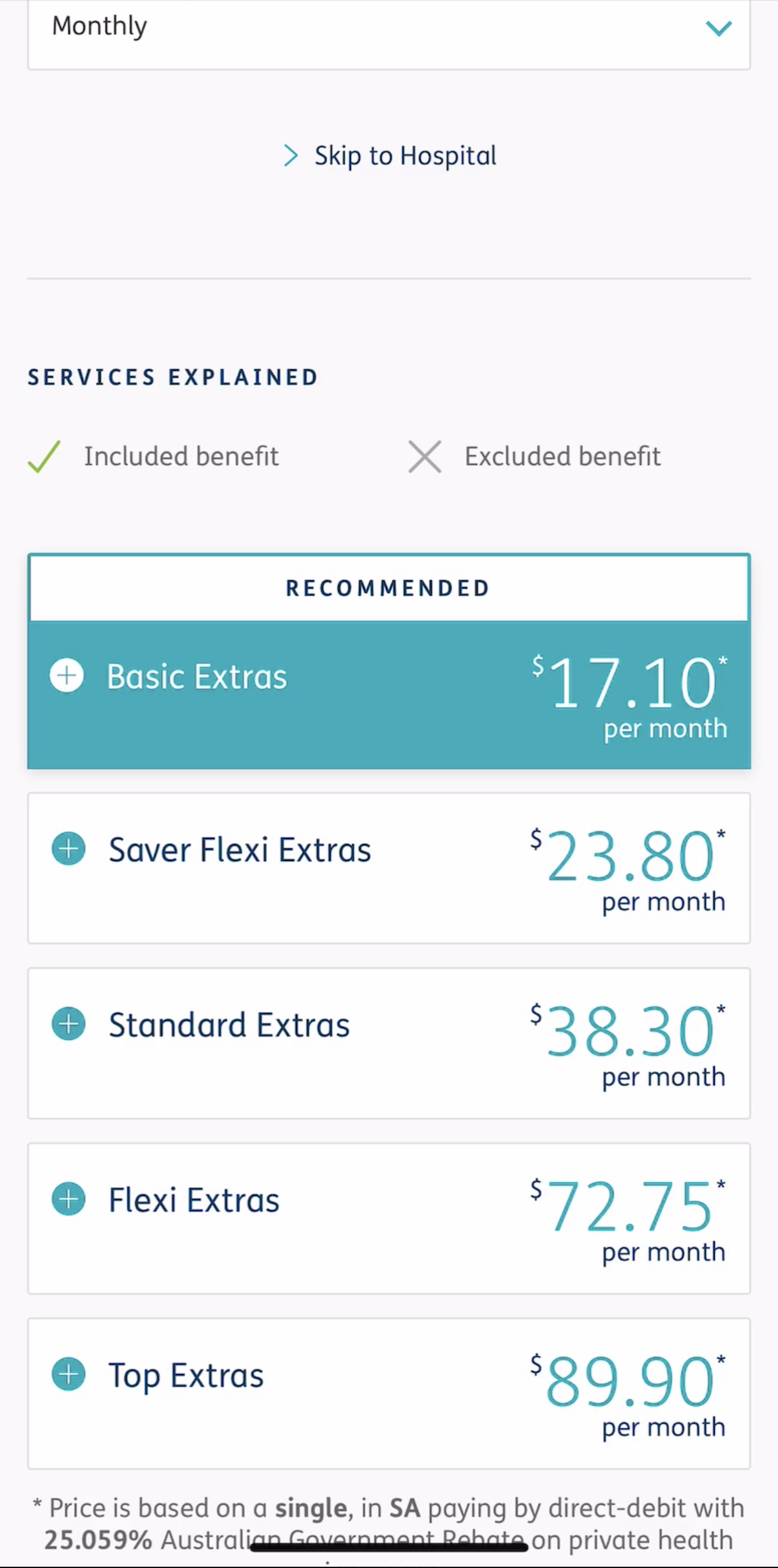Viewport: 778px width, 1568px height.
Task: Click the Flexi Extras plus icon
Action: (x=68, y=1199)
